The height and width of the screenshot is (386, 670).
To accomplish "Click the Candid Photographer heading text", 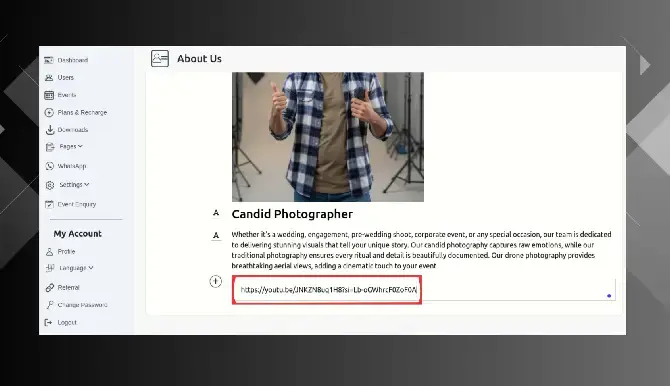I will [x=292, y=214].
